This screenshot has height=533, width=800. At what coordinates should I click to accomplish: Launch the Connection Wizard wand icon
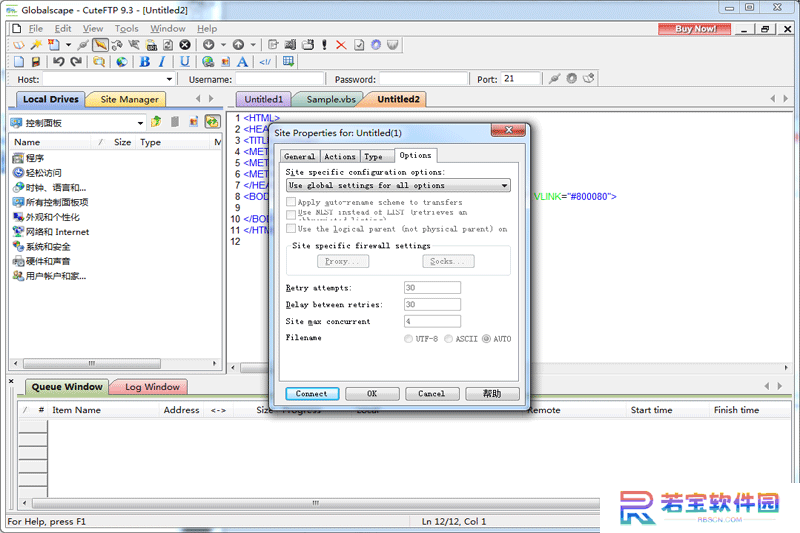pos(36,45)
